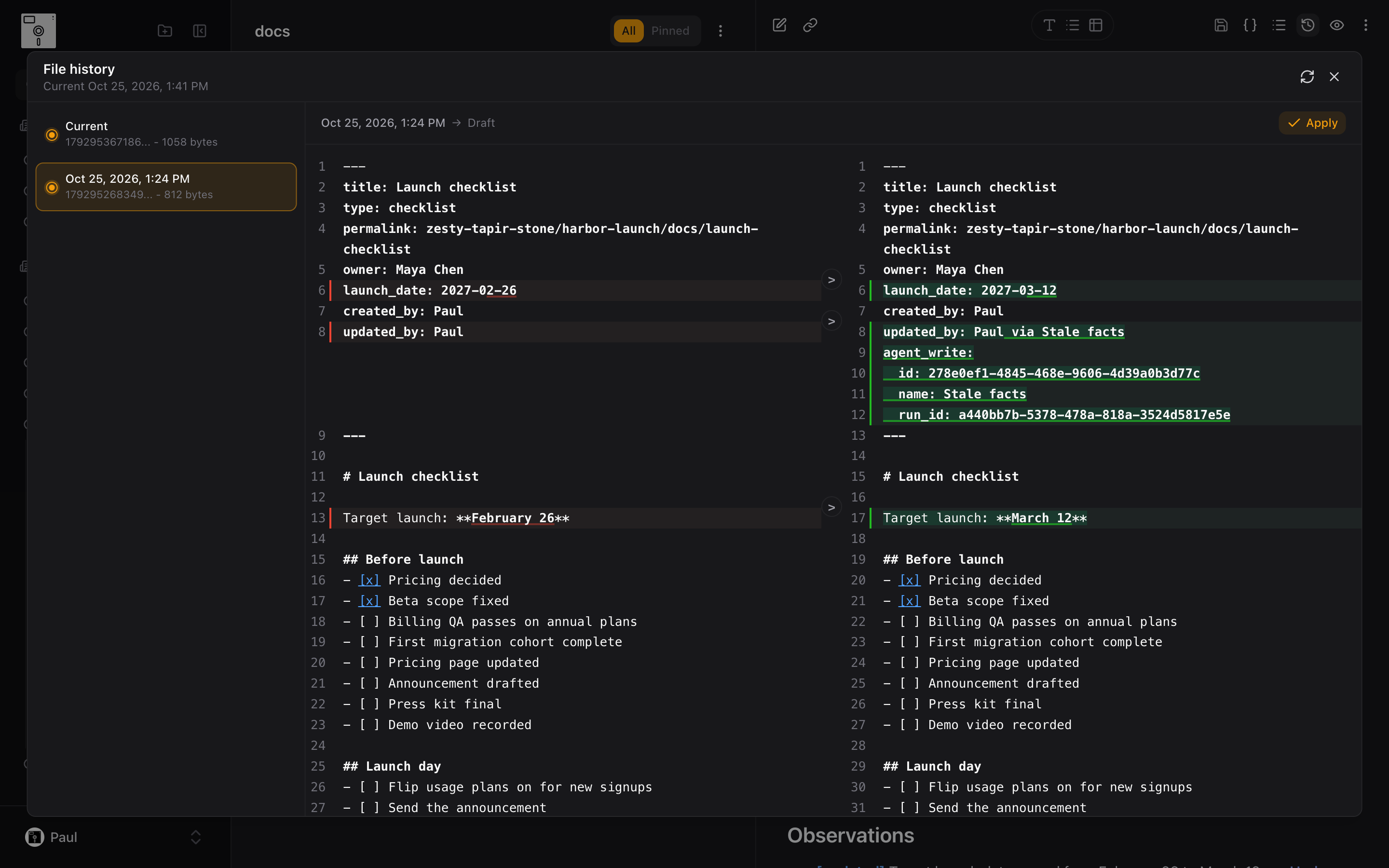Collapse the sidebar panel icon

pyautogui.click(x=200, y=30)
